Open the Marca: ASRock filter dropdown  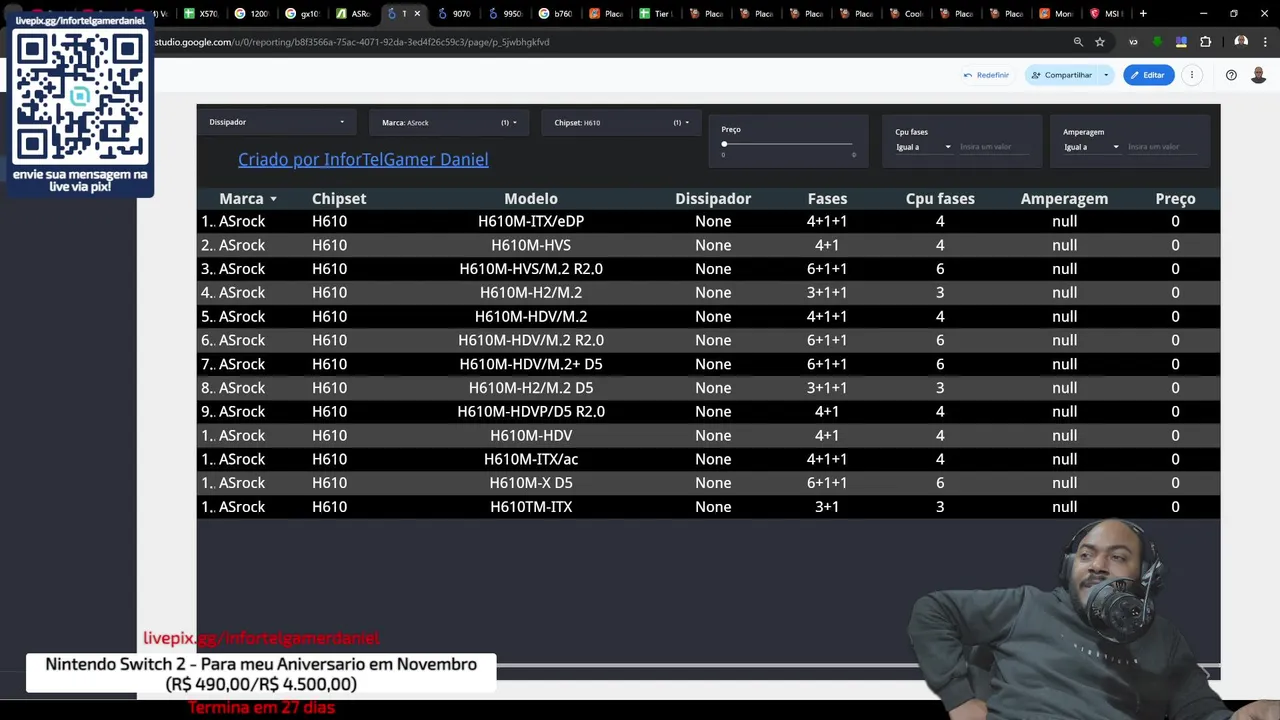(x=449, y=123)
